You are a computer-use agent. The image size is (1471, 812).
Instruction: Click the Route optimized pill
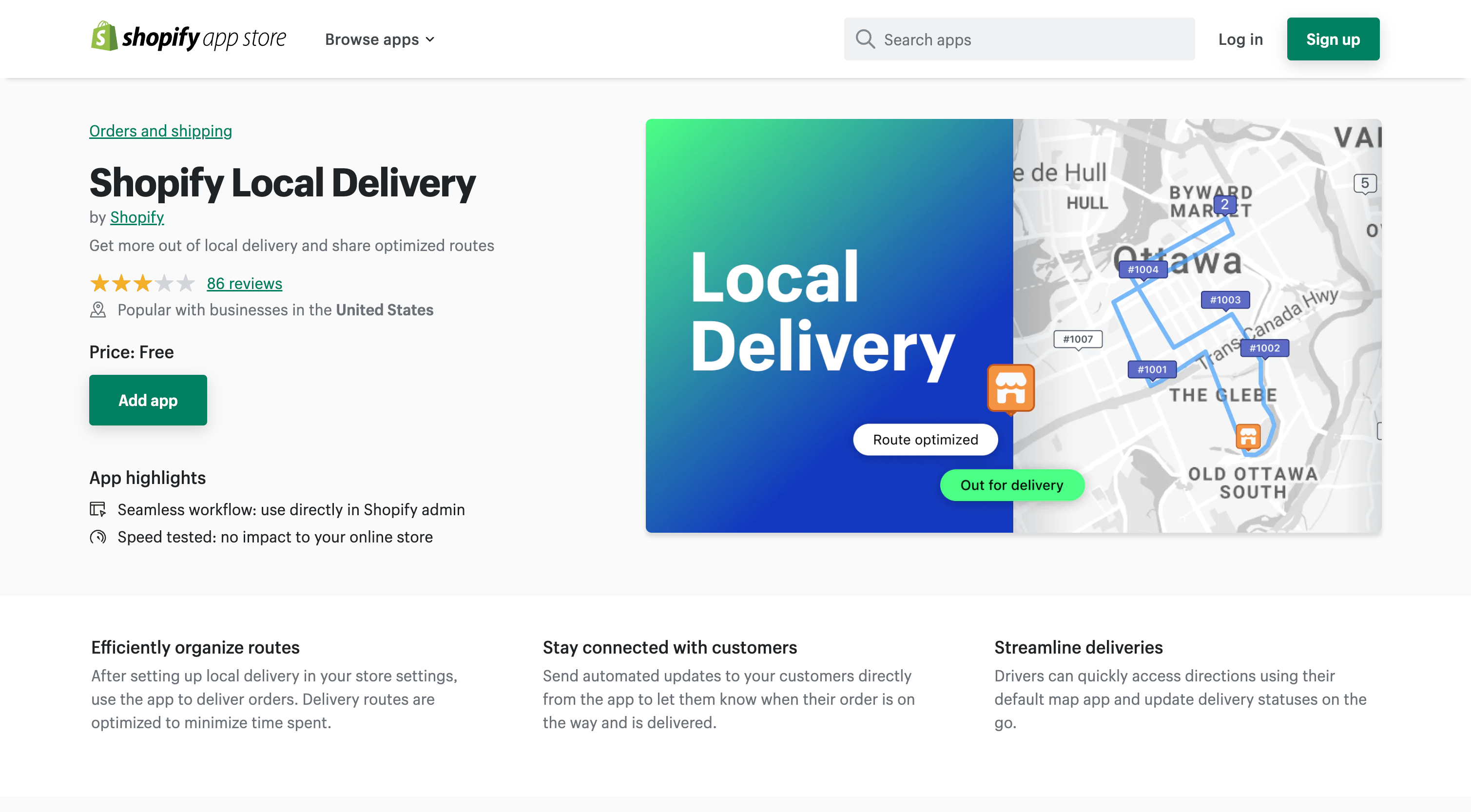(x=926, y=440)
